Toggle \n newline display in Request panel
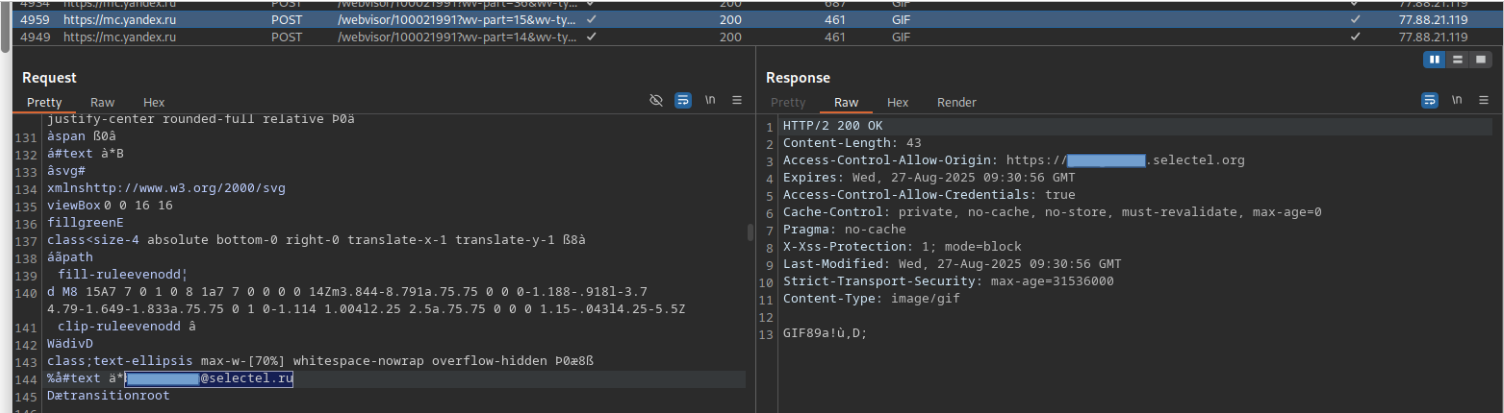Image resolution: width=1504 pixels, height=413 pixels. (711, 101)
